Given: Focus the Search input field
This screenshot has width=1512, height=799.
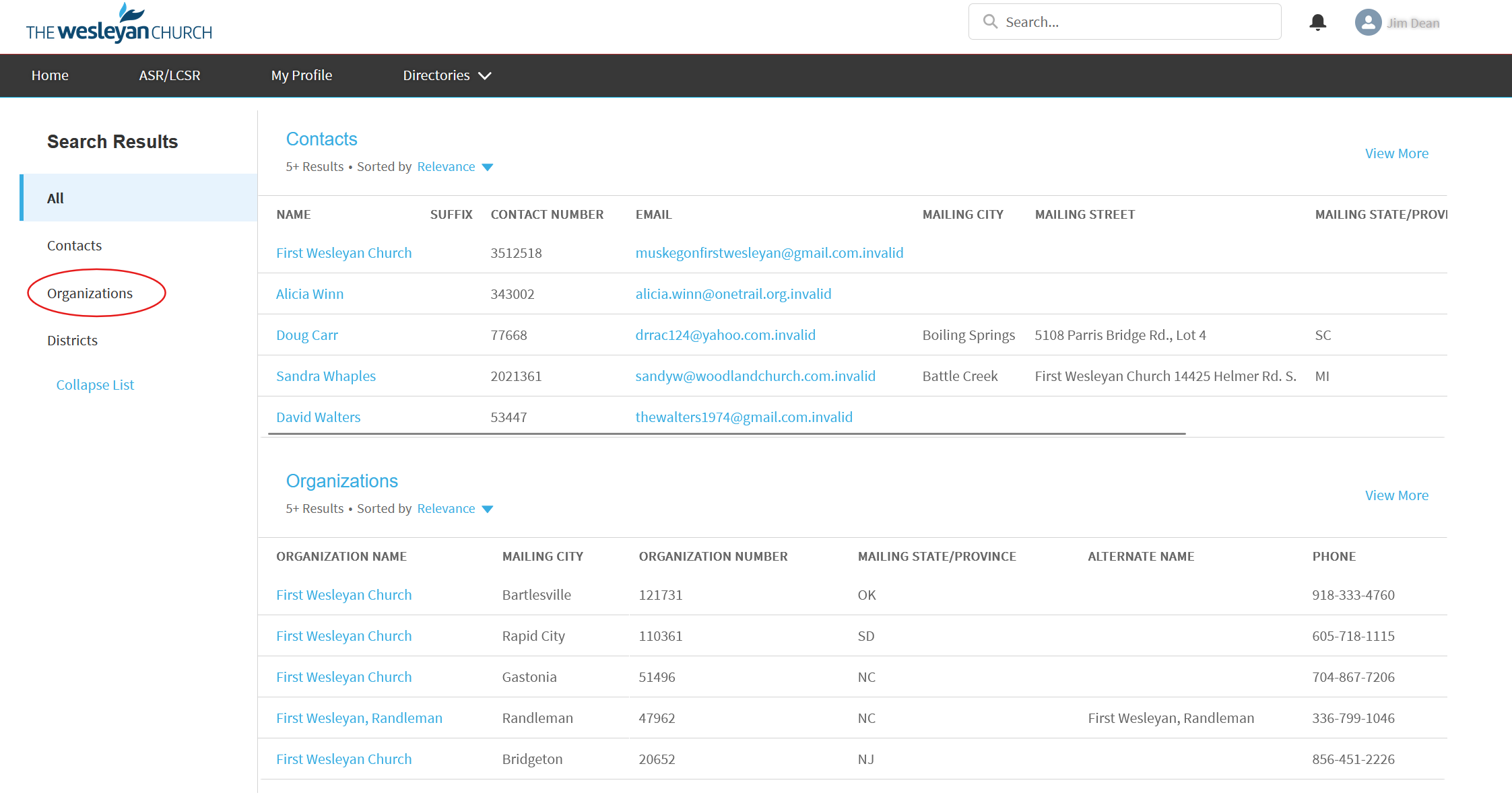Looking at the screenshot, I should pos(1138,22).
